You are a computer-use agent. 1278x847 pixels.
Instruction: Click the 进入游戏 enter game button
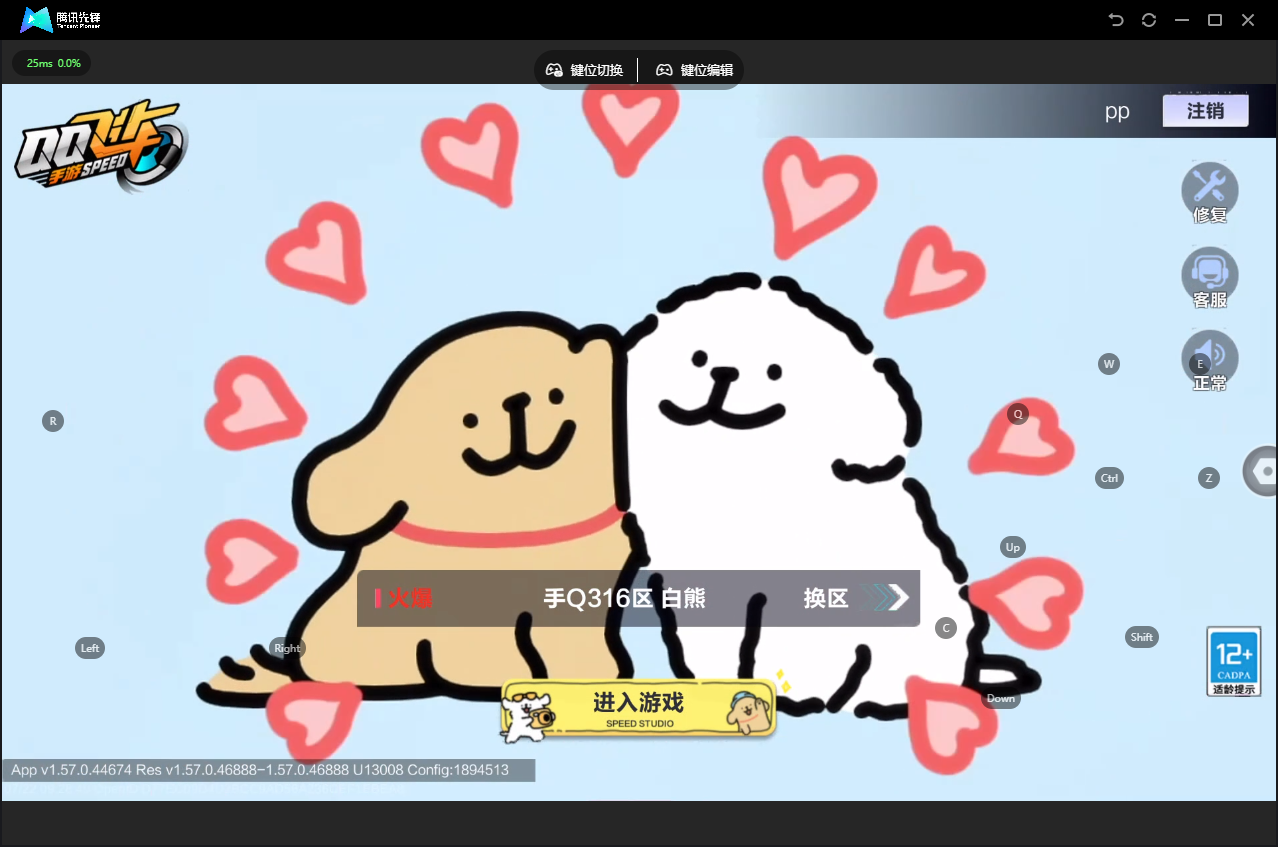click(x=638, y=709)
